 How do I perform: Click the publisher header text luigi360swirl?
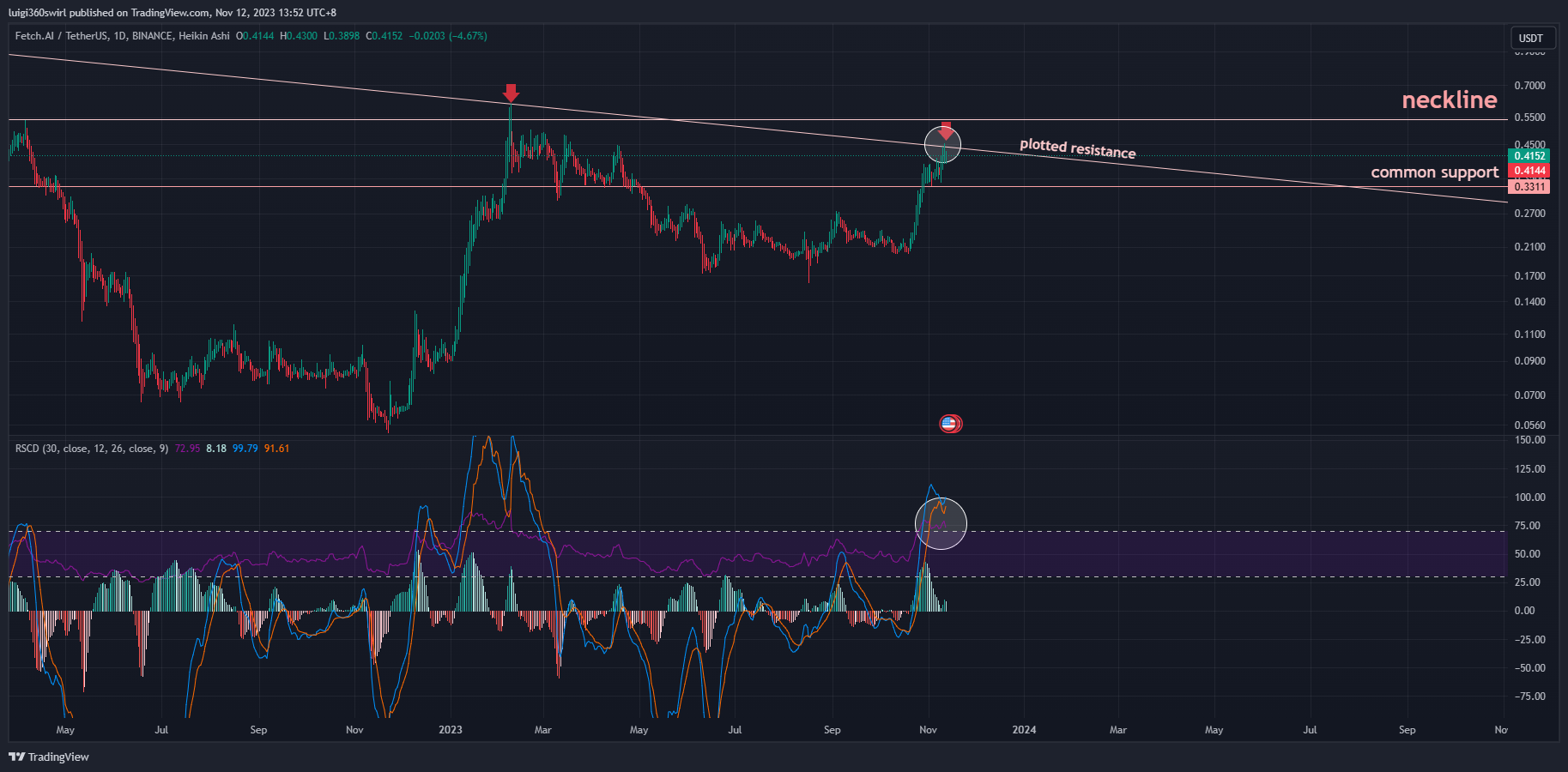(x=37, y=13)
